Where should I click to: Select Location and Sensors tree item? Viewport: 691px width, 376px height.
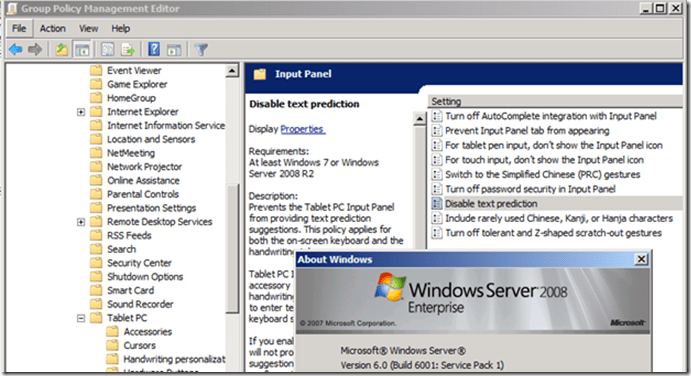click(151, 139)
